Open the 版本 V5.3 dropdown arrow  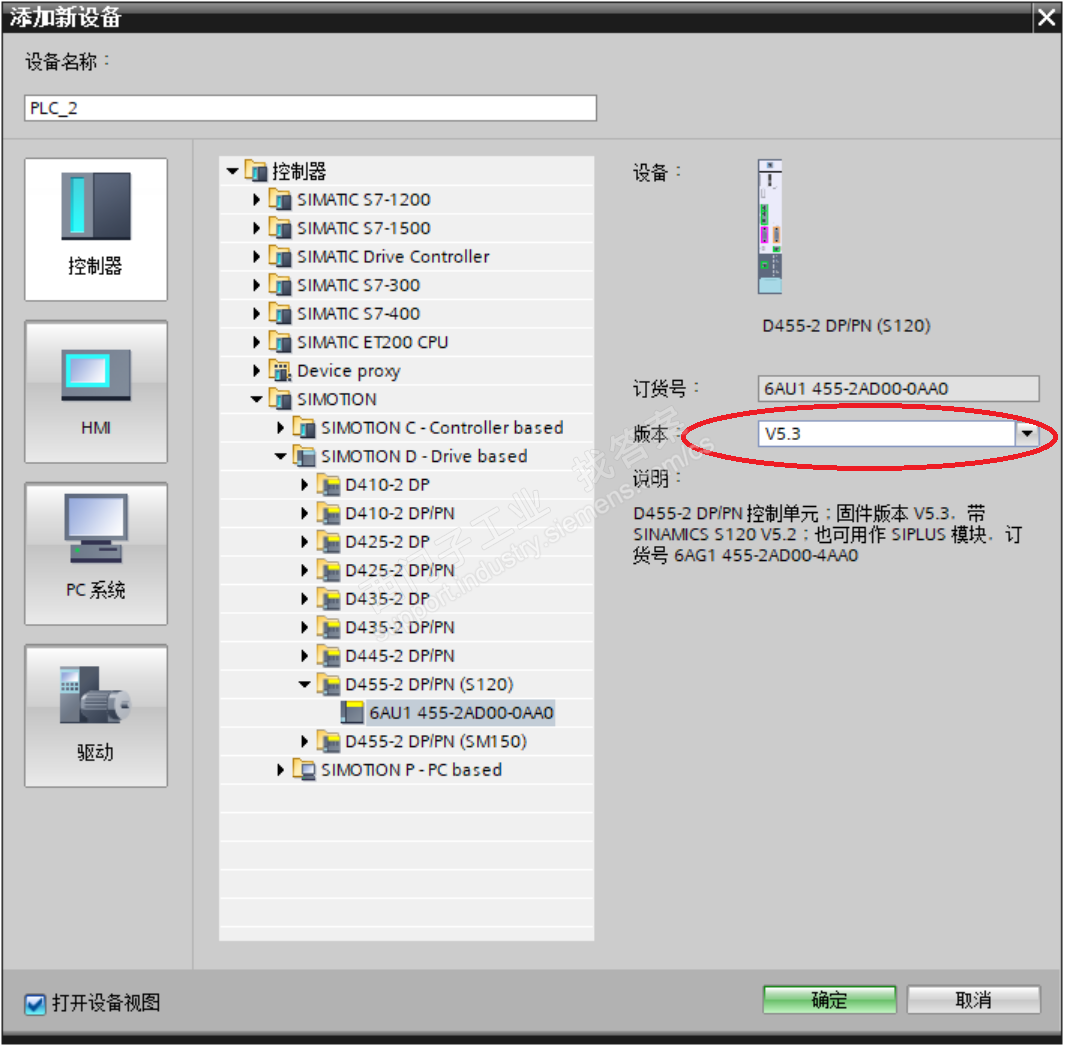1027,434
